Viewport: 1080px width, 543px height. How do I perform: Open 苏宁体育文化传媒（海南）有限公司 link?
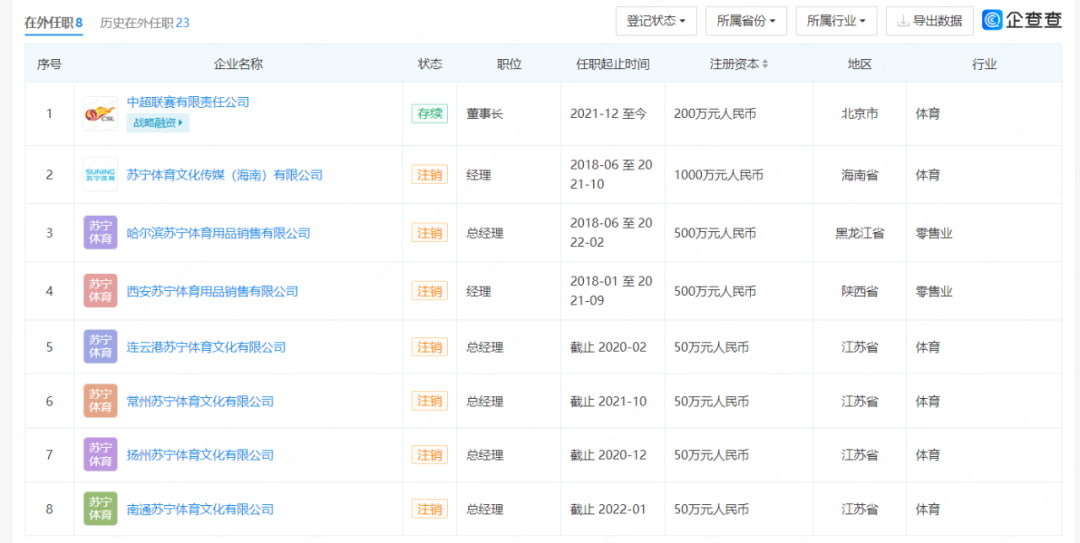point(225,175)
